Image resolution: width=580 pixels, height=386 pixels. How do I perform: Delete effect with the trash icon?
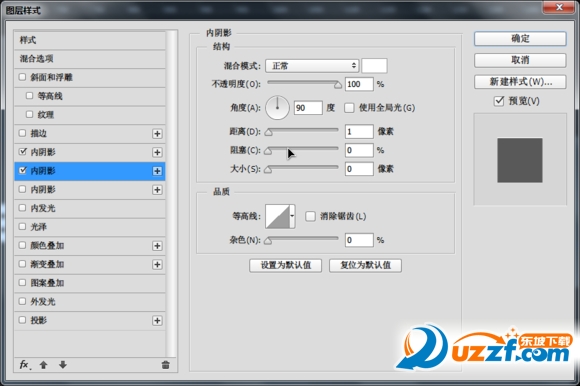(165, 365)
